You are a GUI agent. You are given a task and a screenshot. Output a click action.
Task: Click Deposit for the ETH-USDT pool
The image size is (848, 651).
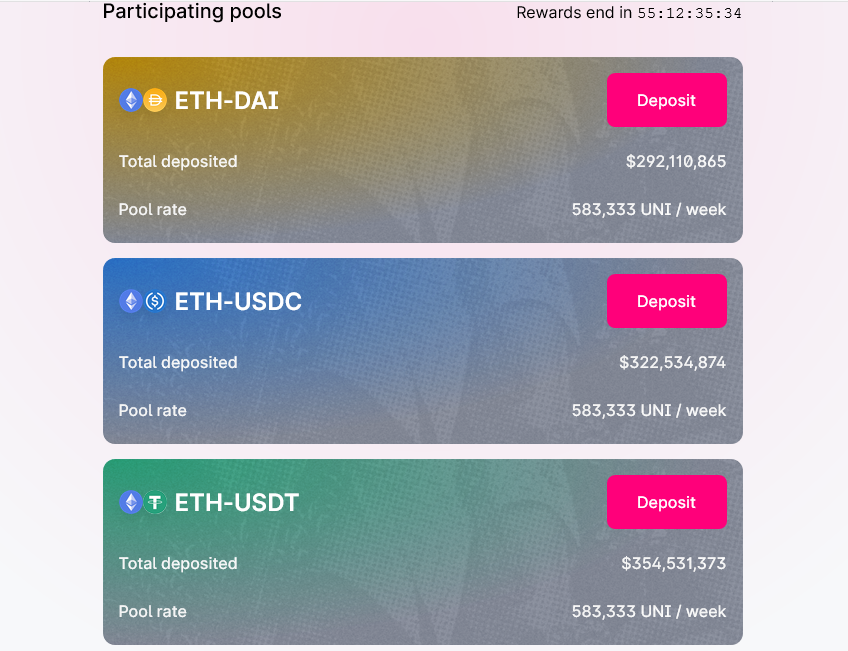pos(666,502)
